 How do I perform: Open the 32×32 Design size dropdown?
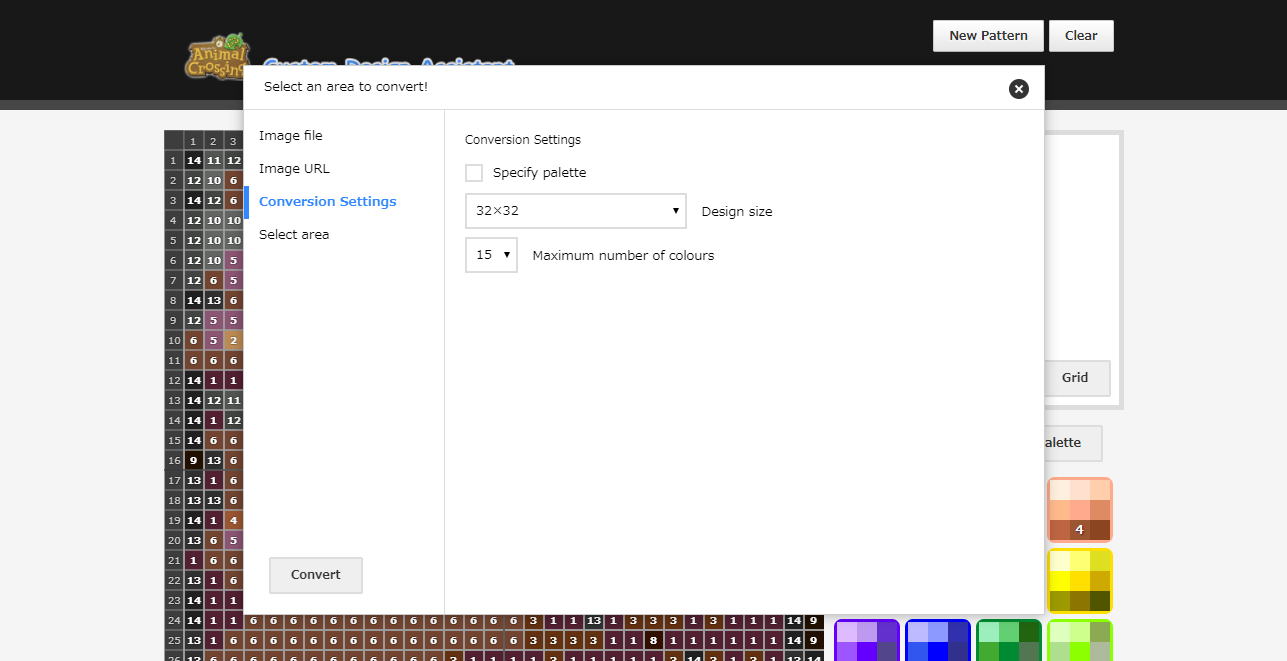click(576, 211)
